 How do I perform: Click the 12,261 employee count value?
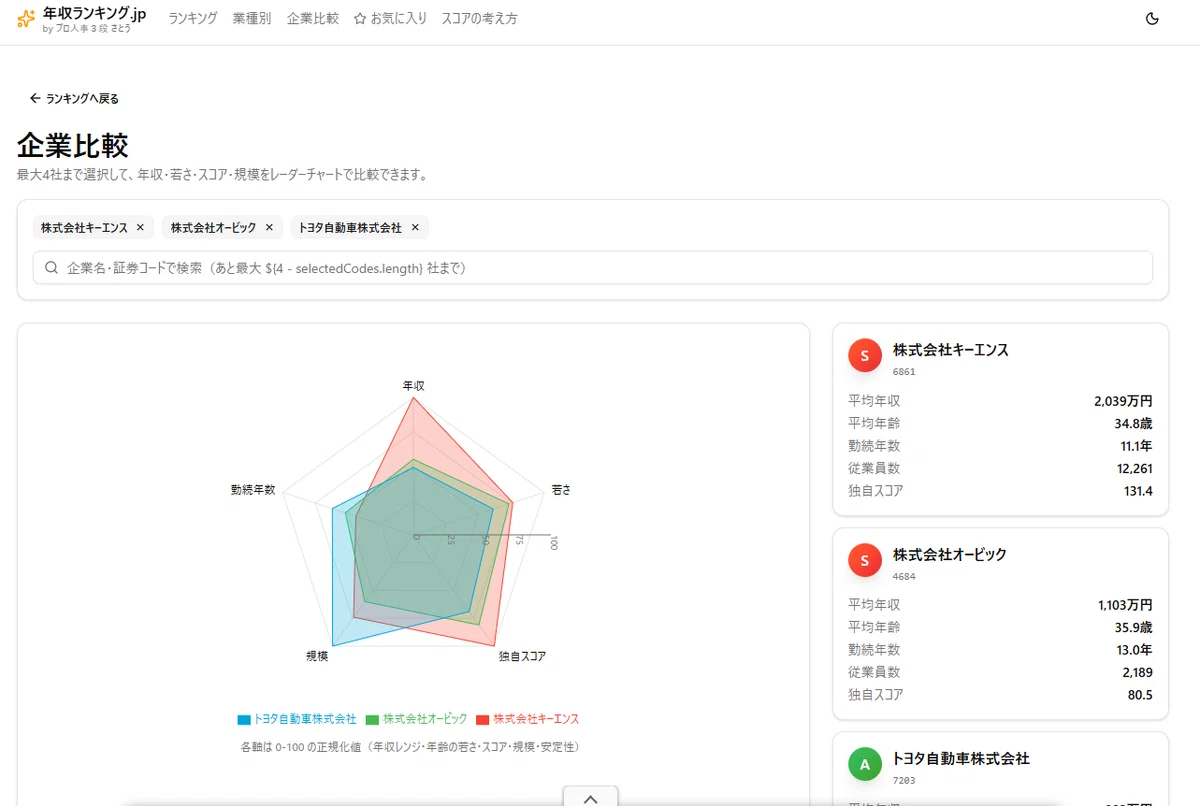pyautogui.click(x=1136, y=468)
